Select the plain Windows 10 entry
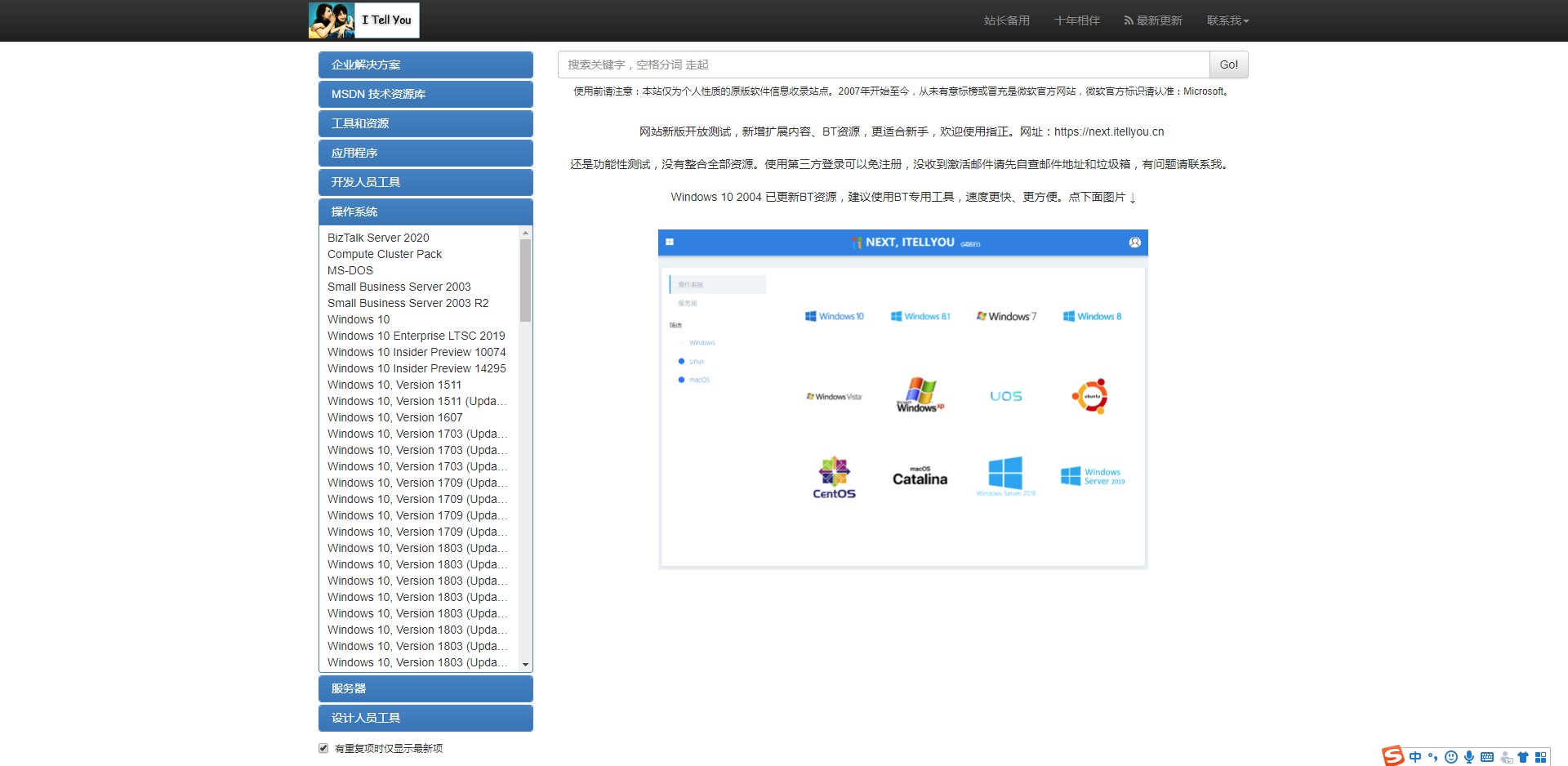Screen dimensions: 1568x766 359,319
